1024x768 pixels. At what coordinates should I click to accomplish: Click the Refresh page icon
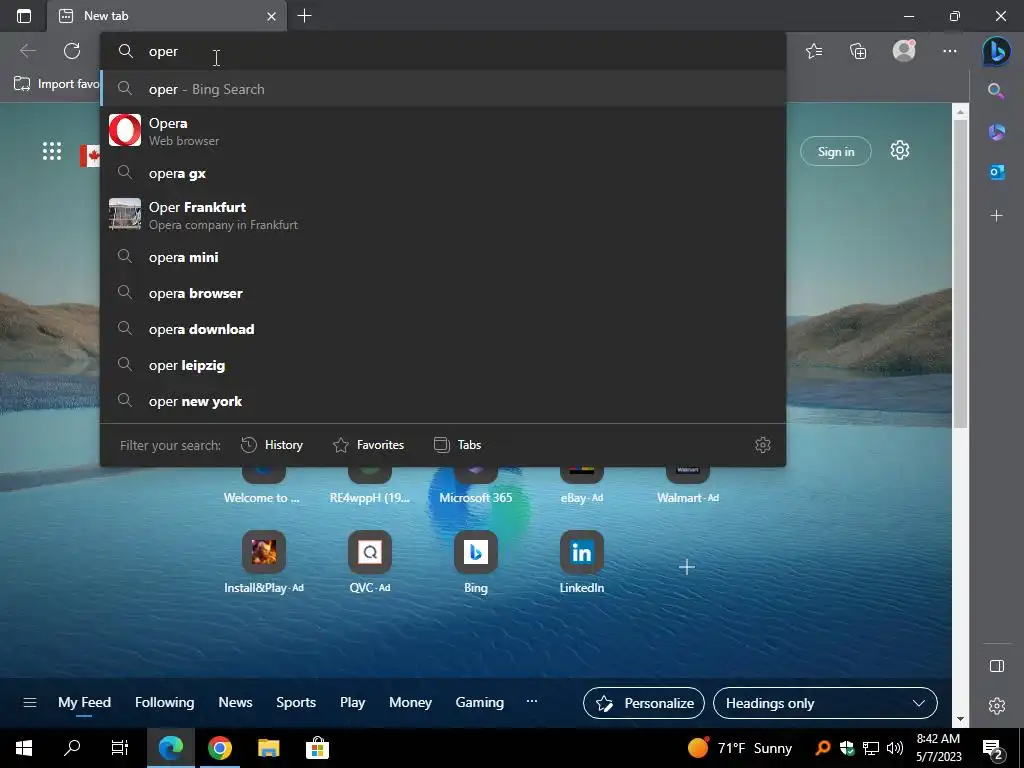[x=72, y=51]
